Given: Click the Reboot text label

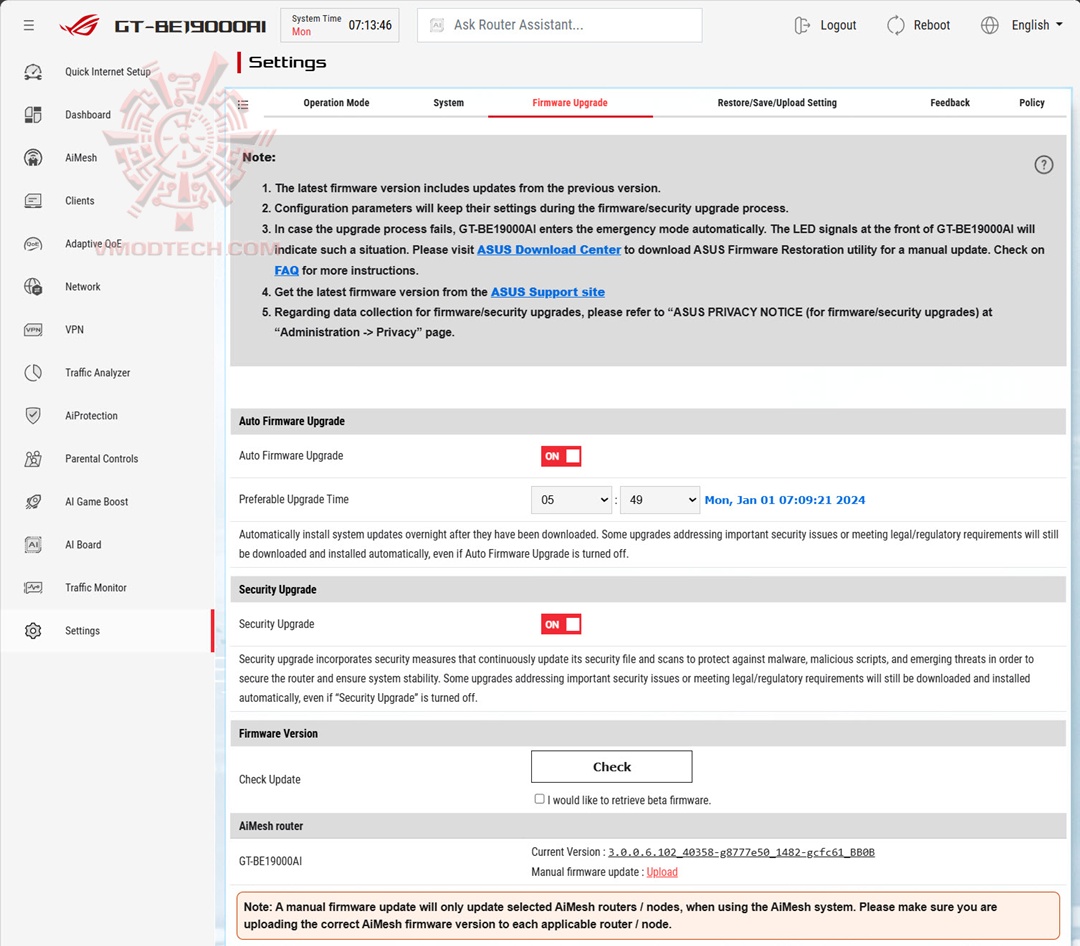Looking at the screenshot, I should coord(932,25).
